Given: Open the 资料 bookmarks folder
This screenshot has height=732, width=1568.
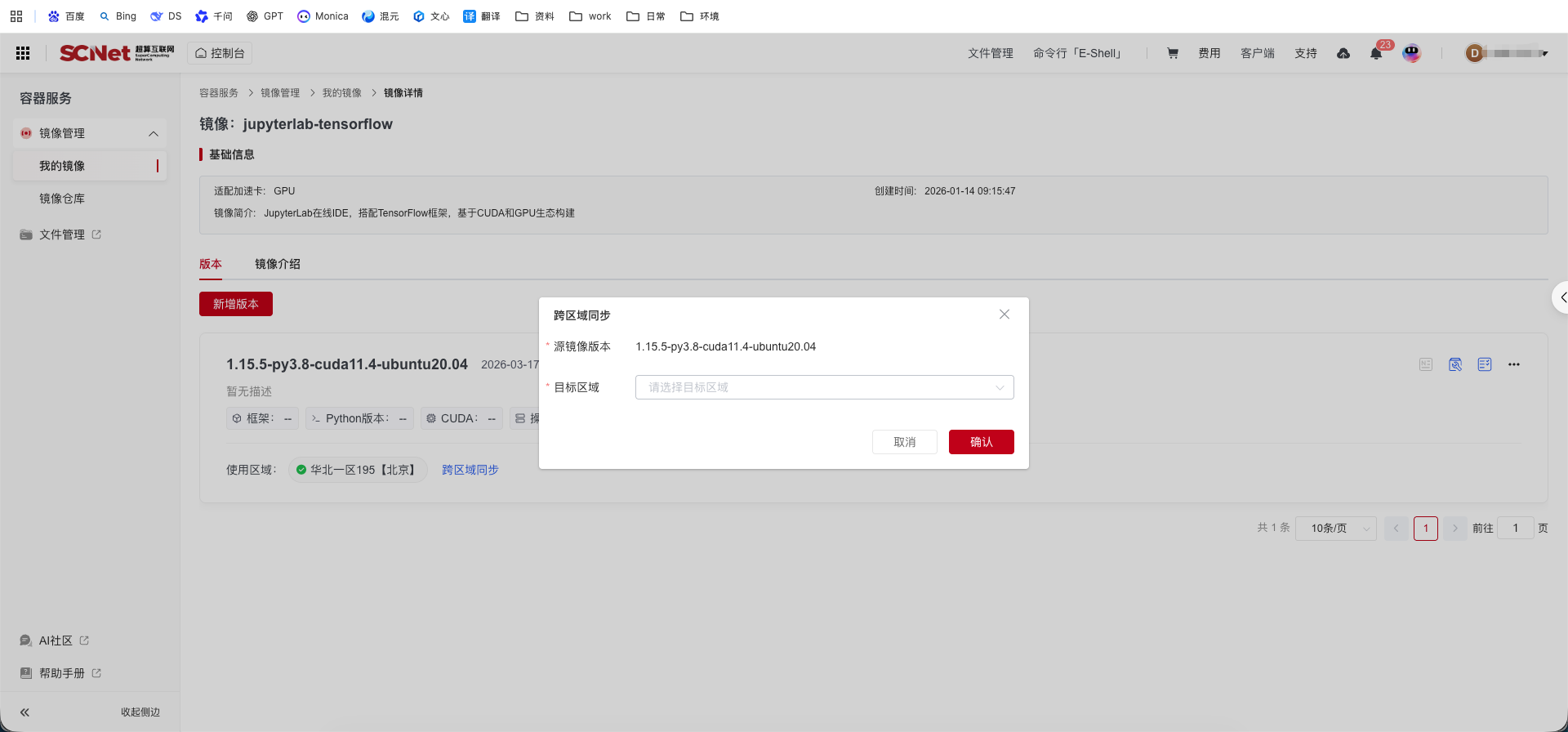Looking at the screenshot, I should click(x=535, y=16).
